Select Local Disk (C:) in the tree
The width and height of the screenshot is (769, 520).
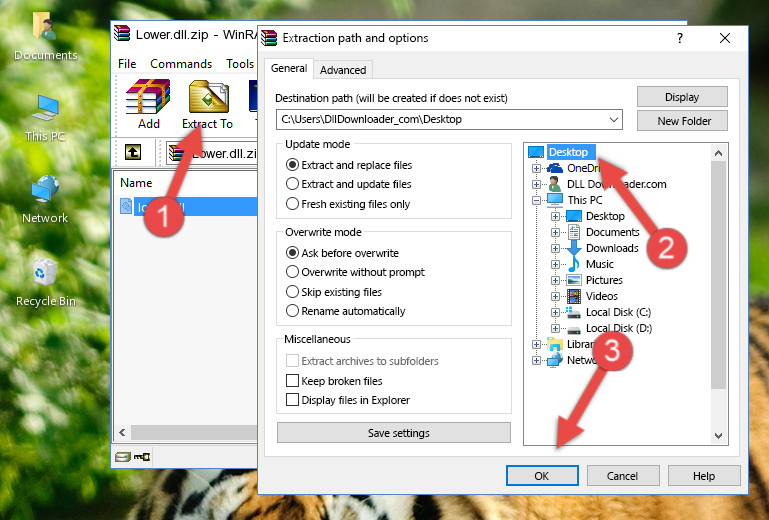(618, 312)
